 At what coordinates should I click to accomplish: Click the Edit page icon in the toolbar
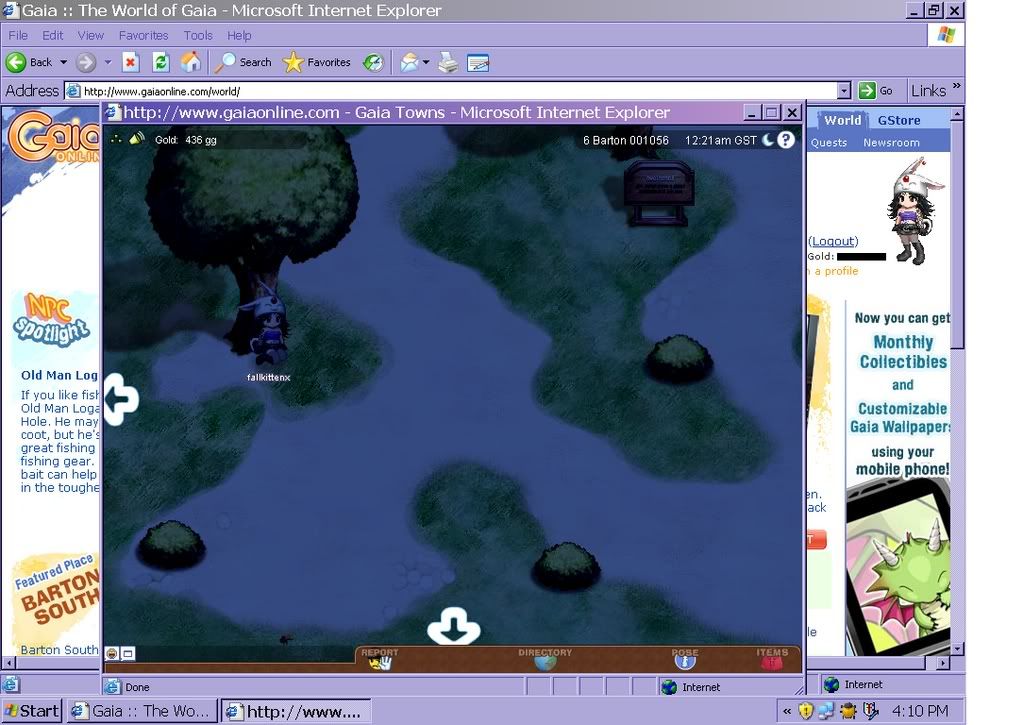(x=478, y=63)
